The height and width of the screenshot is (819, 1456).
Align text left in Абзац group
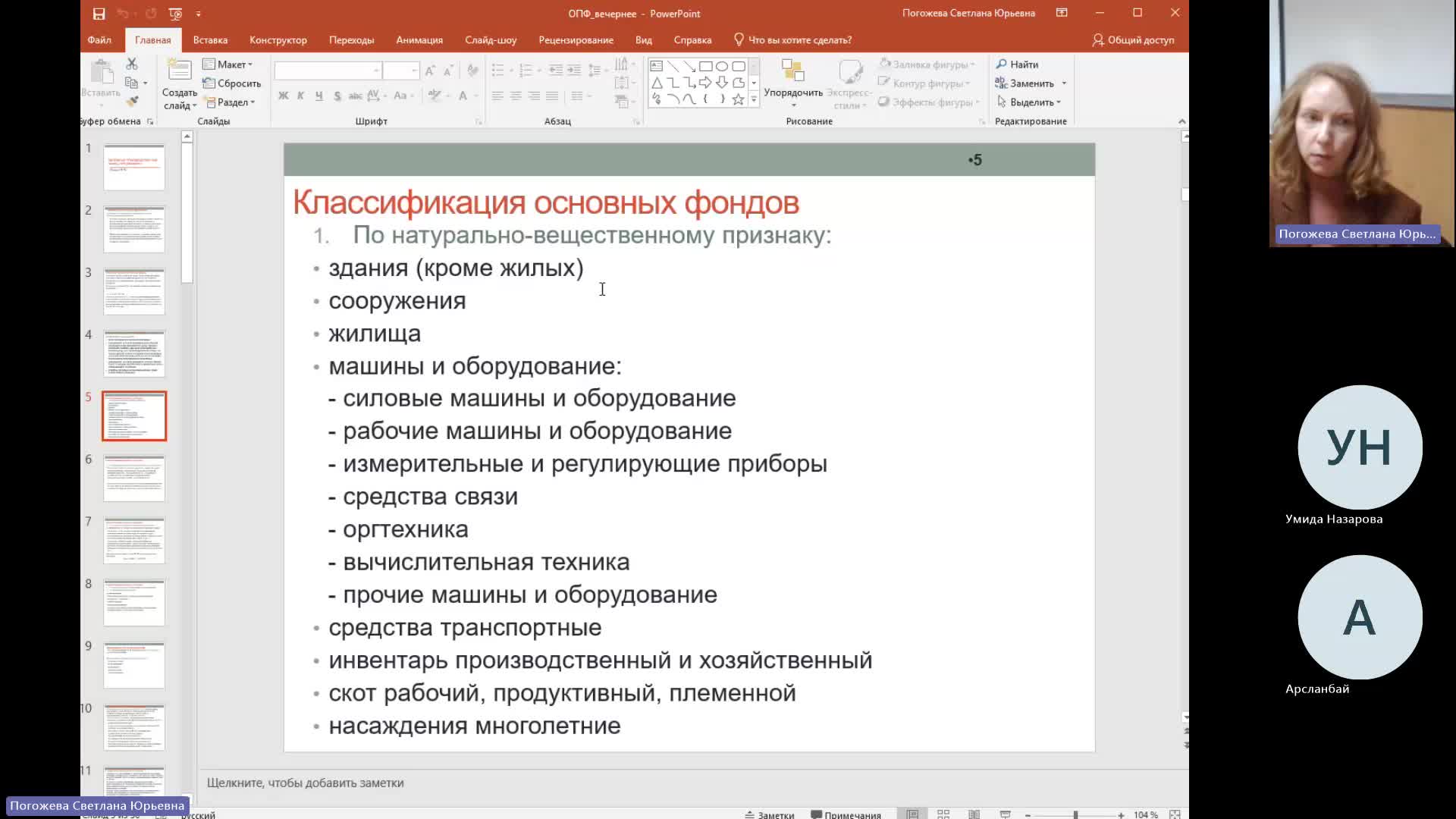tap(497, 96)
